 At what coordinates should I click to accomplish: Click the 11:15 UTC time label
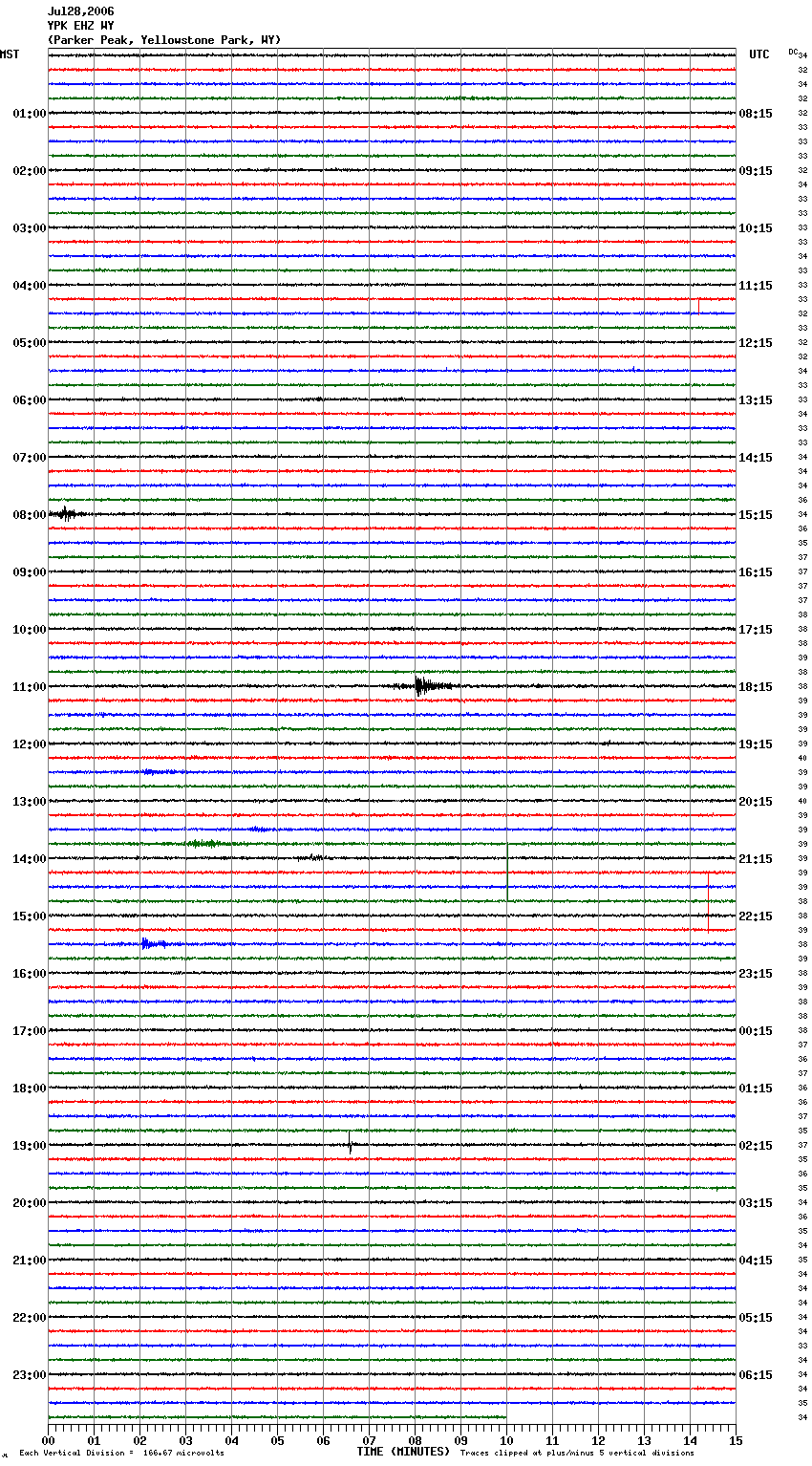pyautogui.click(x=756, y=286)
